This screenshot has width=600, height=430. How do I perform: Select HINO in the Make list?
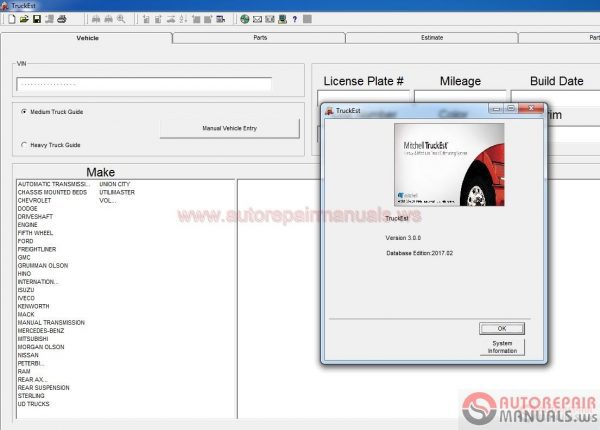coord(24,274)
